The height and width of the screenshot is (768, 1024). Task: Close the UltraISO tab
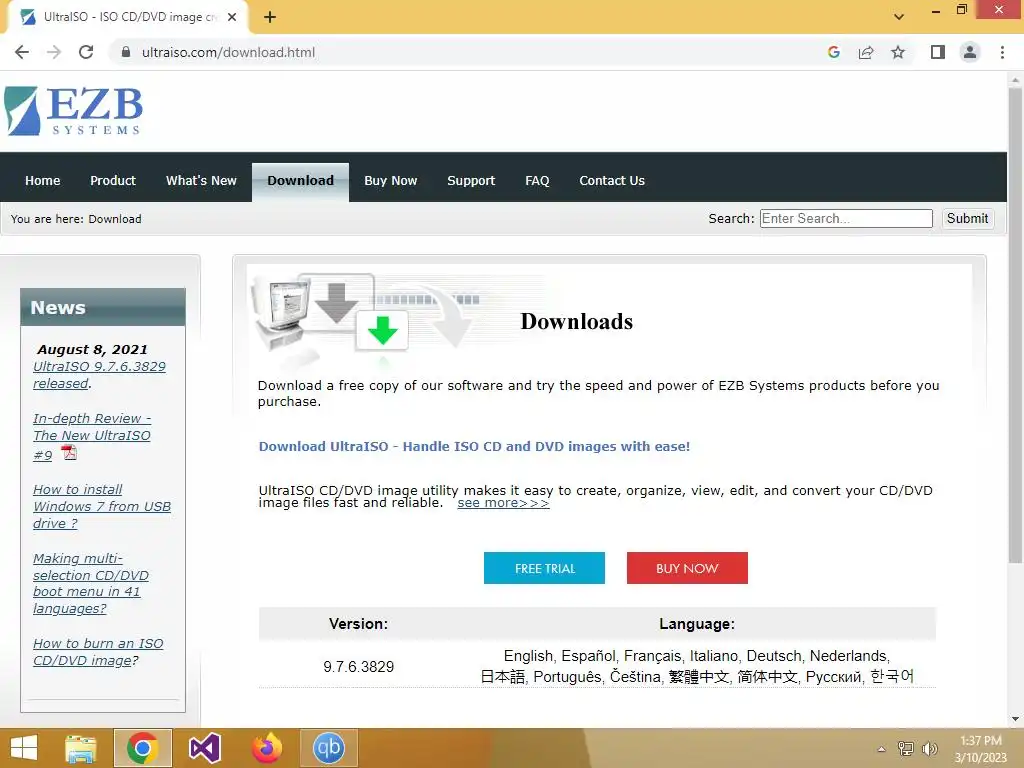coord(232,17)
